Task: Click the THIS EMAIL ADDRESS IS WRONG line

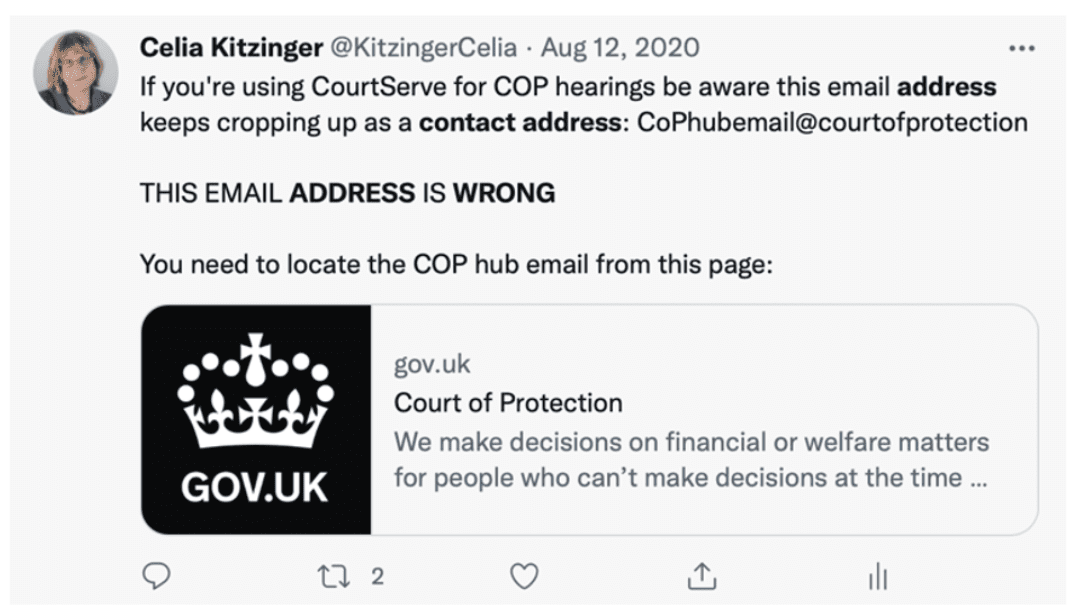Action: click(347, 193)
